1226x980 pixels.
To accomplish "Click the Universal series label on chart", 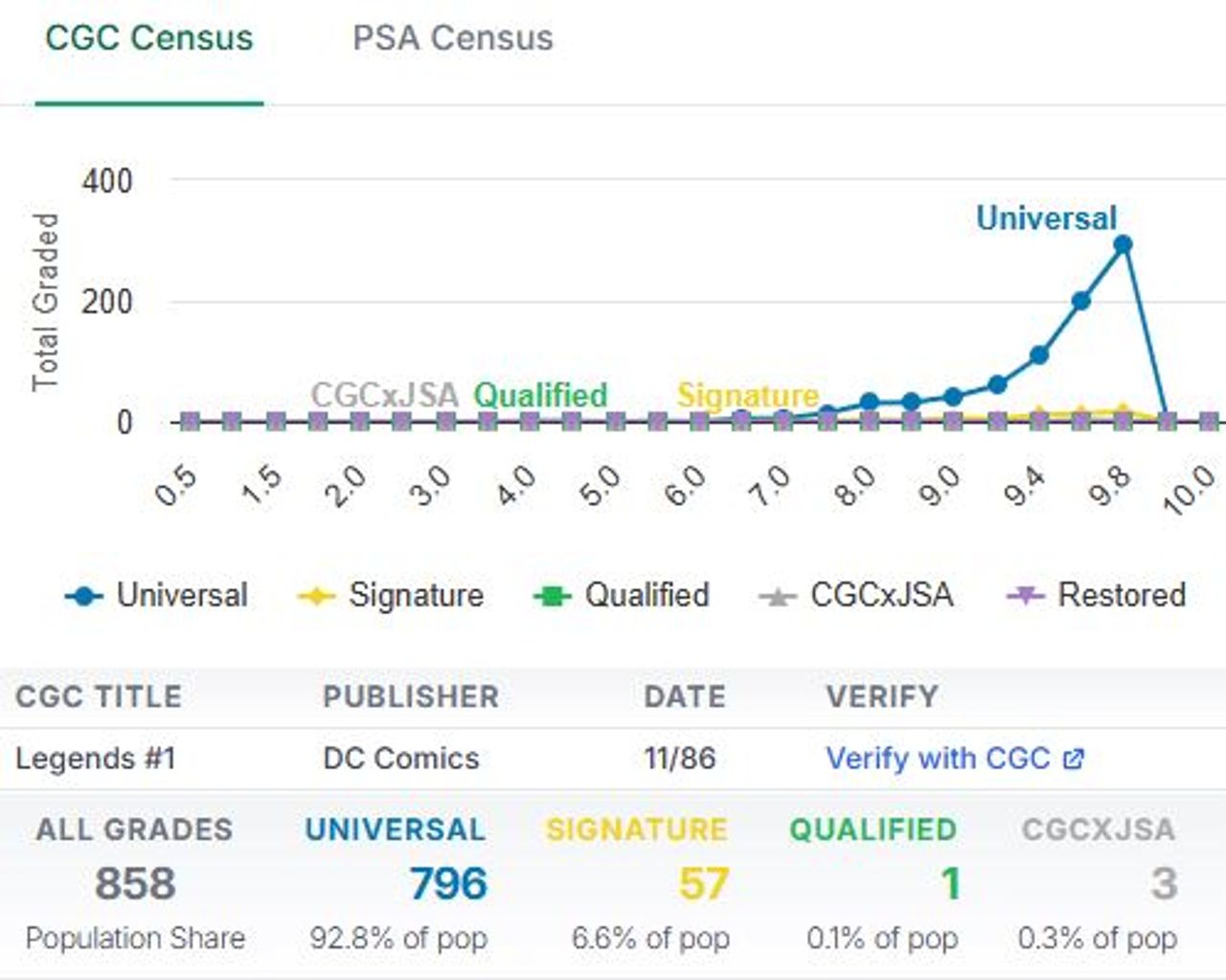I will pyautogui.click(x=1046, y=218).
